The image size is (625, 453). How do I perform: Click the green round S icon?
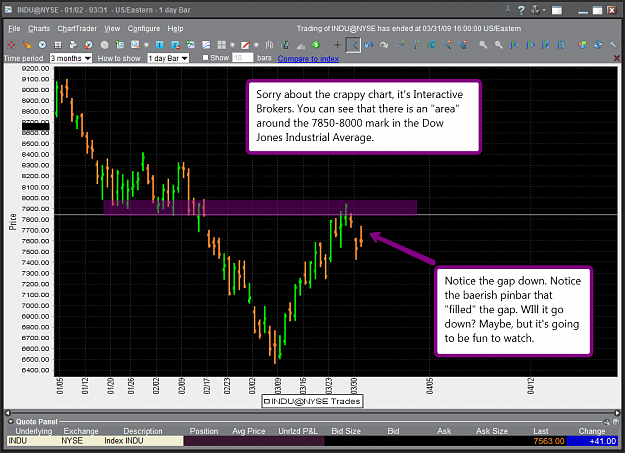coord(316,44)
